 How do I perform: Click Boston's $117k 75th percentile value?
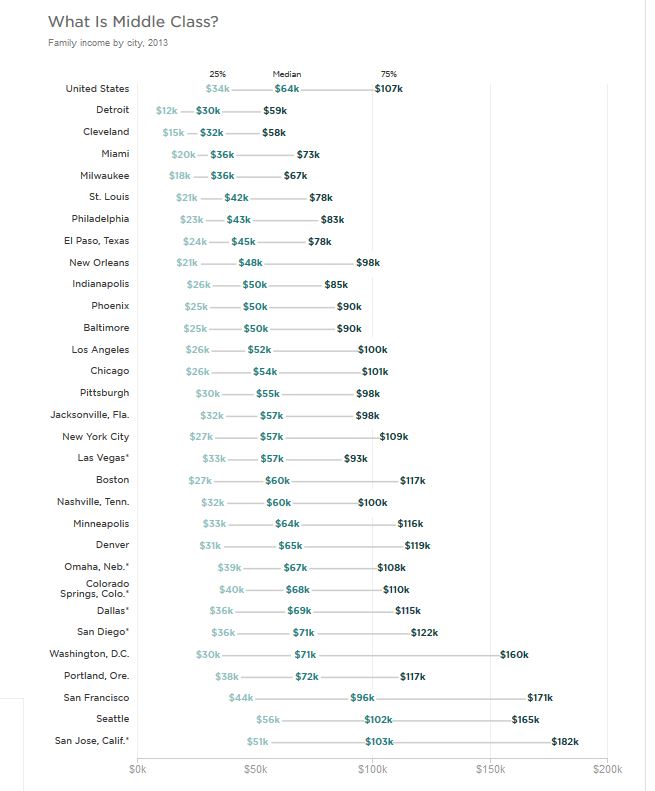[413, 481]
